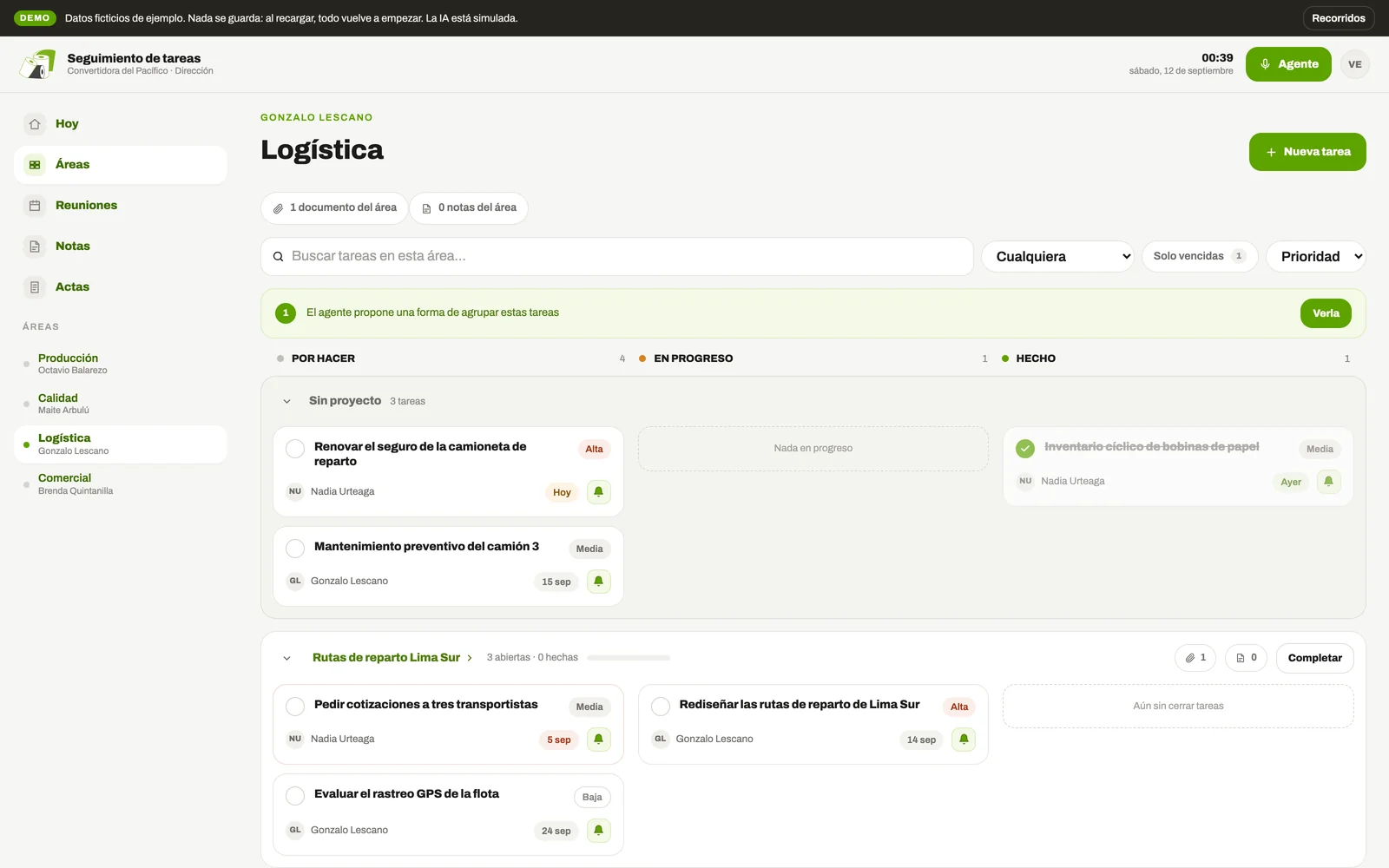
Task: Click the bell on Pedir cotizaciones task
Action: click(599, 740)
